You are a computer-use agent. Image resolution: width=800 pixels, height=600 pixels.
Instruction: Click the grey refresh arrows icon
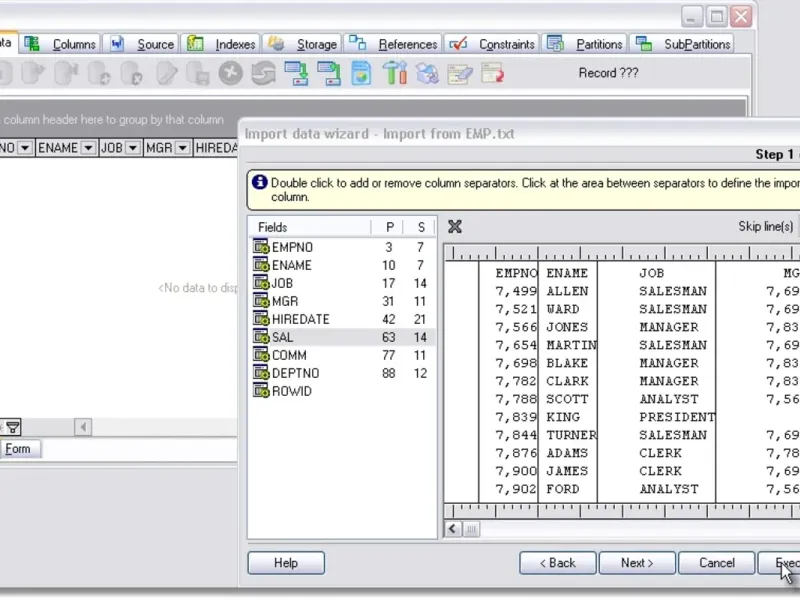tap(263, 73)
